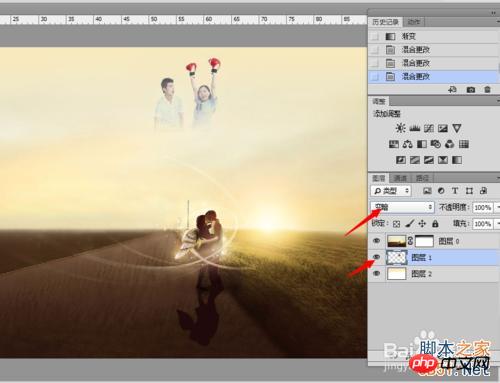Open the blend mode dropdown showing 变暗

(x=402, y=207)
